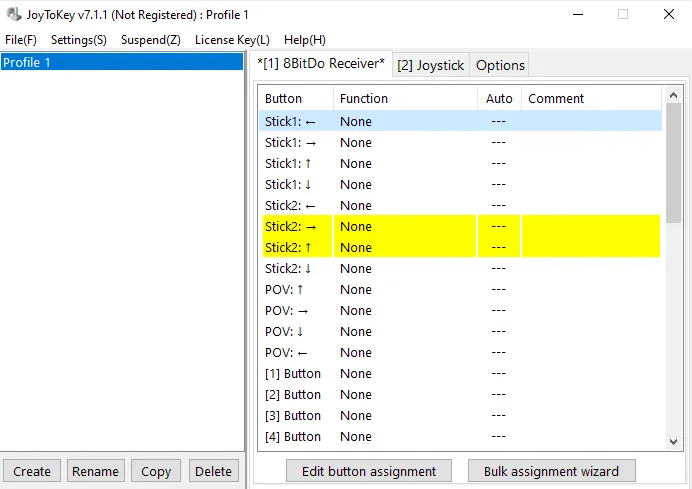Click the scroll down arrow in button list

coord(673,441)
